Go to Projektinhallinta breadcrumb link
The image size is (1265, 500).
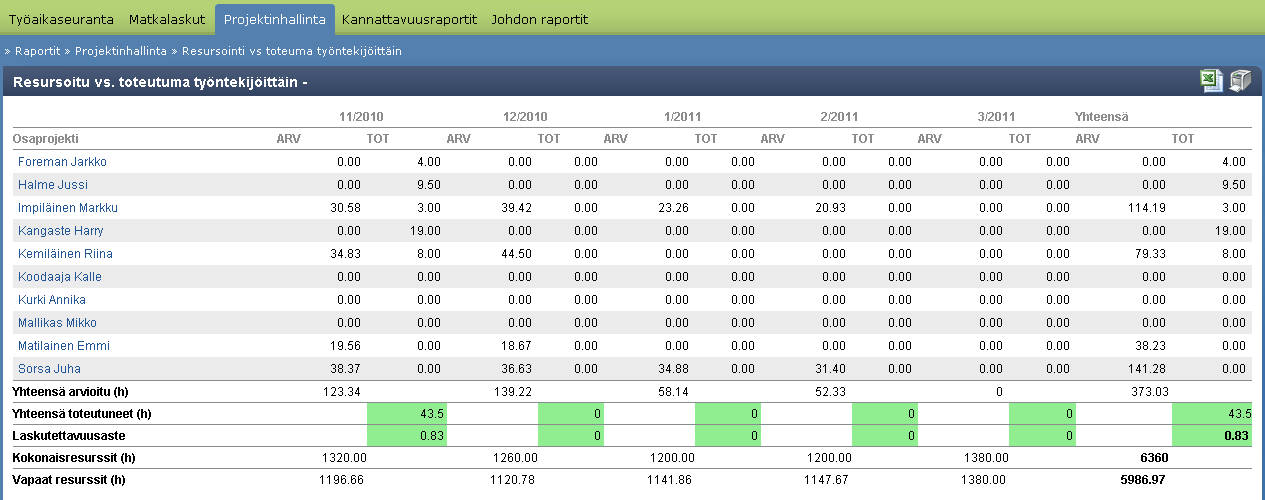[x=121, y=50]
